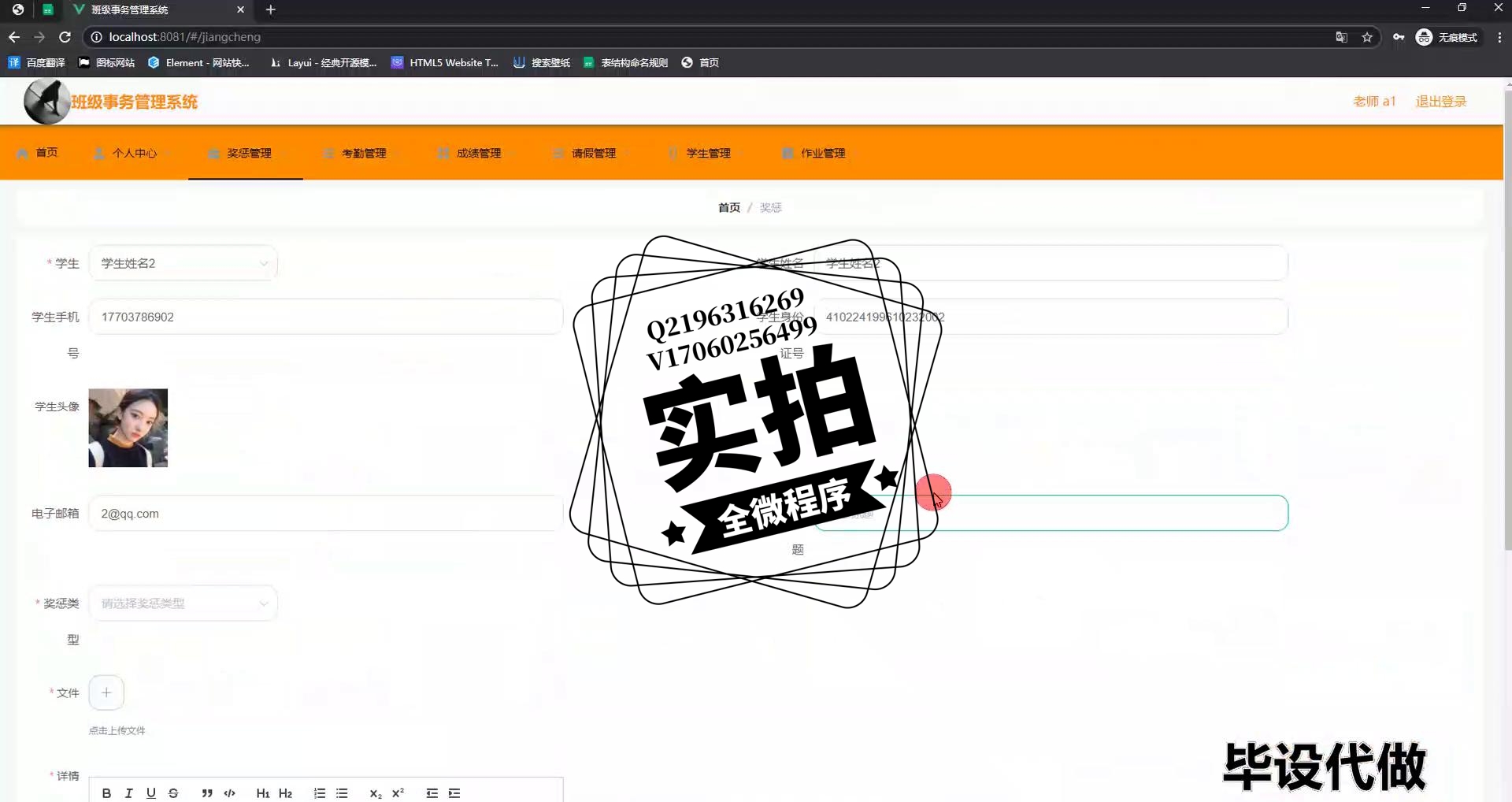Toggle italic formatting in the 详情 editor
This screenshot has height=802, width=1512.
[x=128, y=793]
